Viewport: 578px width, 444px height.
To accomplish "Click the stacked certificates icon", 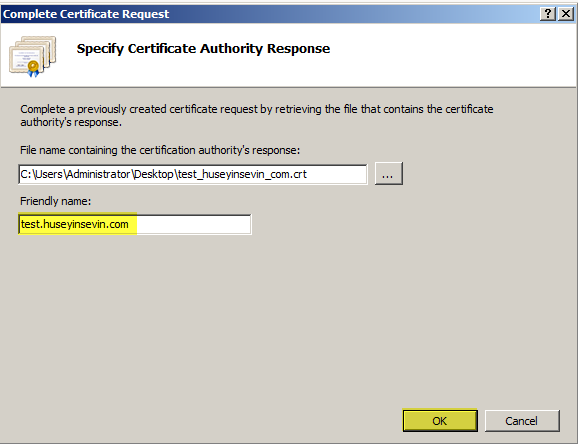I will (x=32, y=56).
